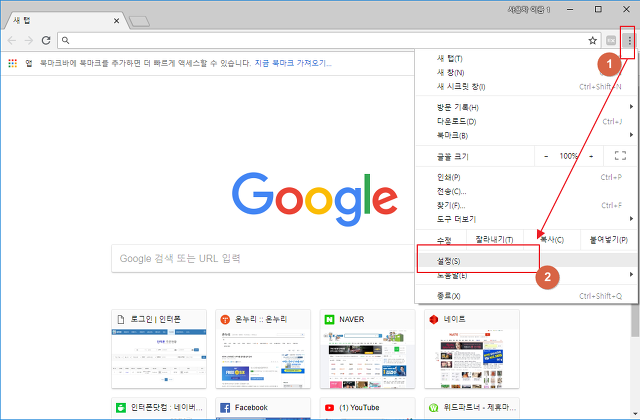The width and height of the screenshot is (640, 420).
Task: Select 전송(C)... from the menu
Action: click(x=527, y=191)
